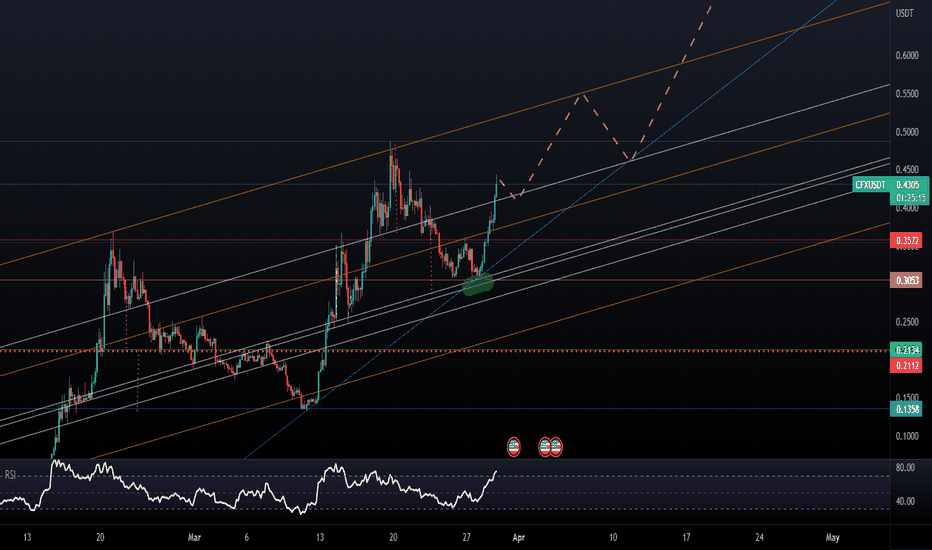Viewport: 932px width, 550px height.
Task: Click the red 0.2112 price label
Action: coord(906,365)
